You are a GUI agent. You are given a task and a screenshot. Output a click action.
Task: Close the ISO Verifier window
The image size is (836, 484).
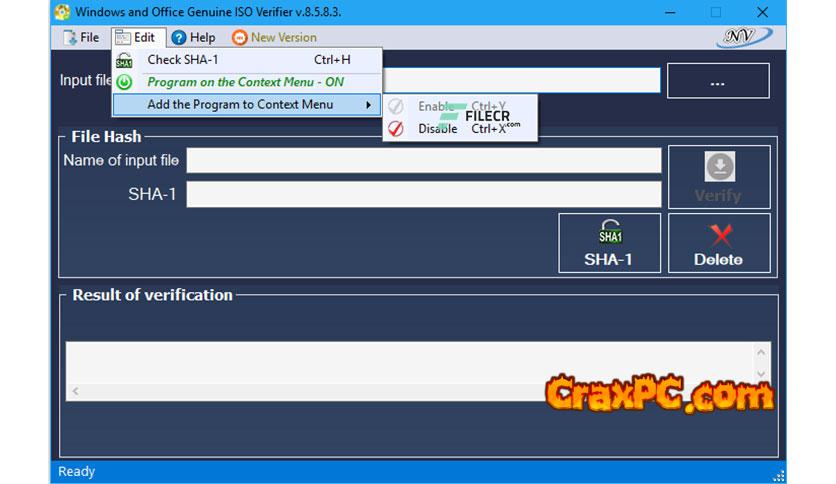click(762, 12)
